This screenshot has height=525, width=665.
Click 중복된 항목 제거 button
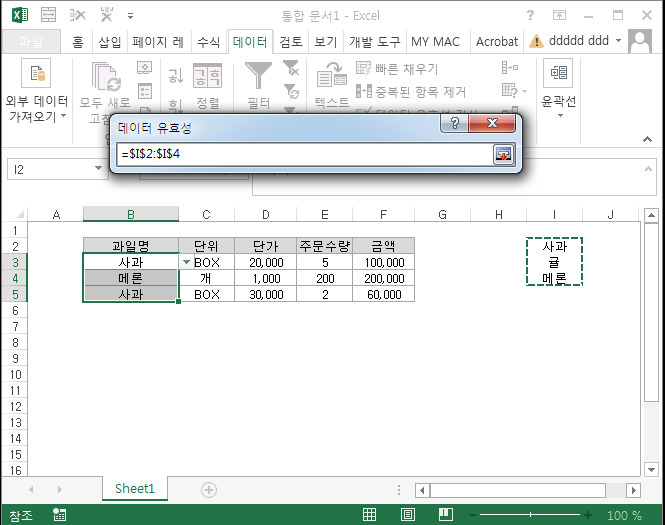(411, 92)
